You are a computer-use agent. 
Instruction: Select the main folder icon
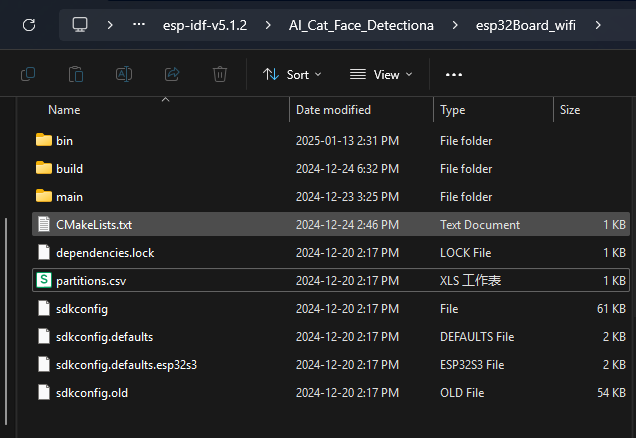(44, 196)
